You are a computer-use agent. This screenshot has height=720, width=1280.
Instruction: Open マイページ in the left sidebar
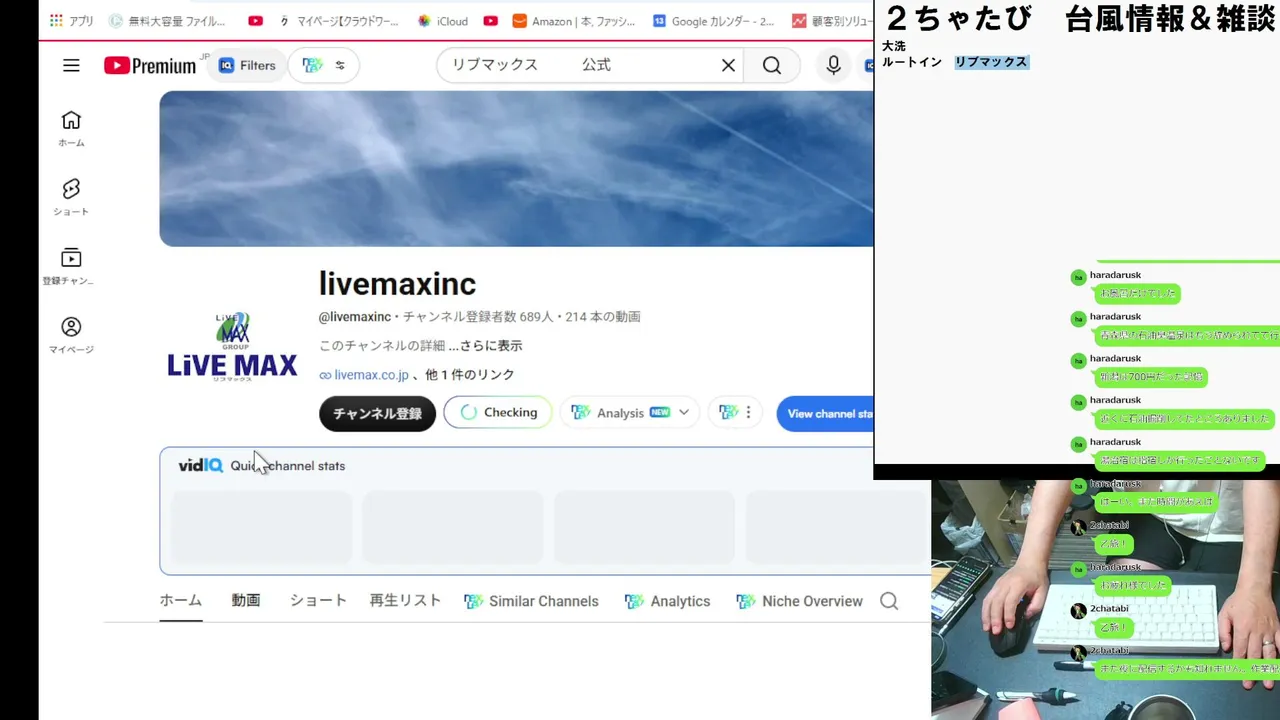click(x=71, y=335)
